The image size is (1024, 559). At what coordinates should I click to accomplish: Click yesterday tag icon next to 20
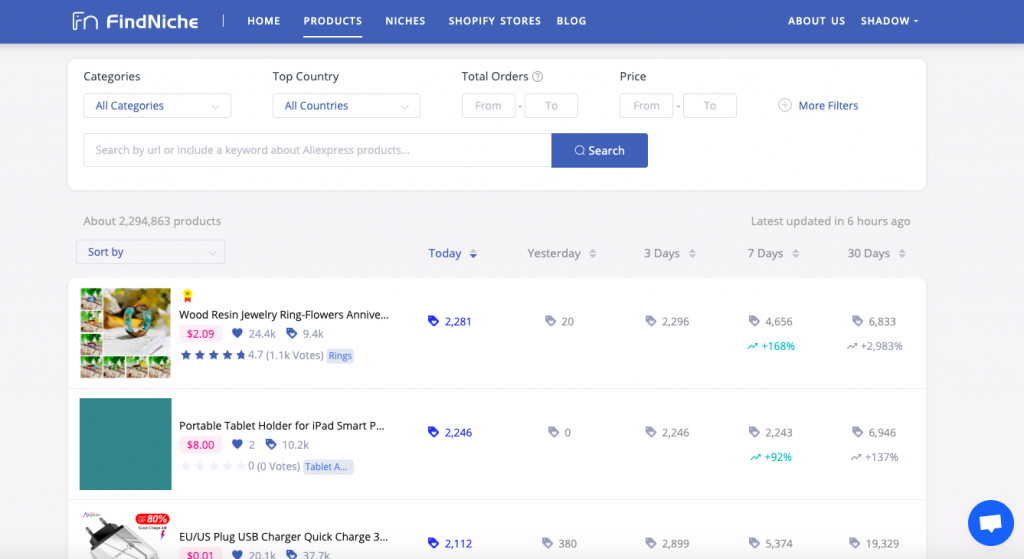click(x=551, y=321)
